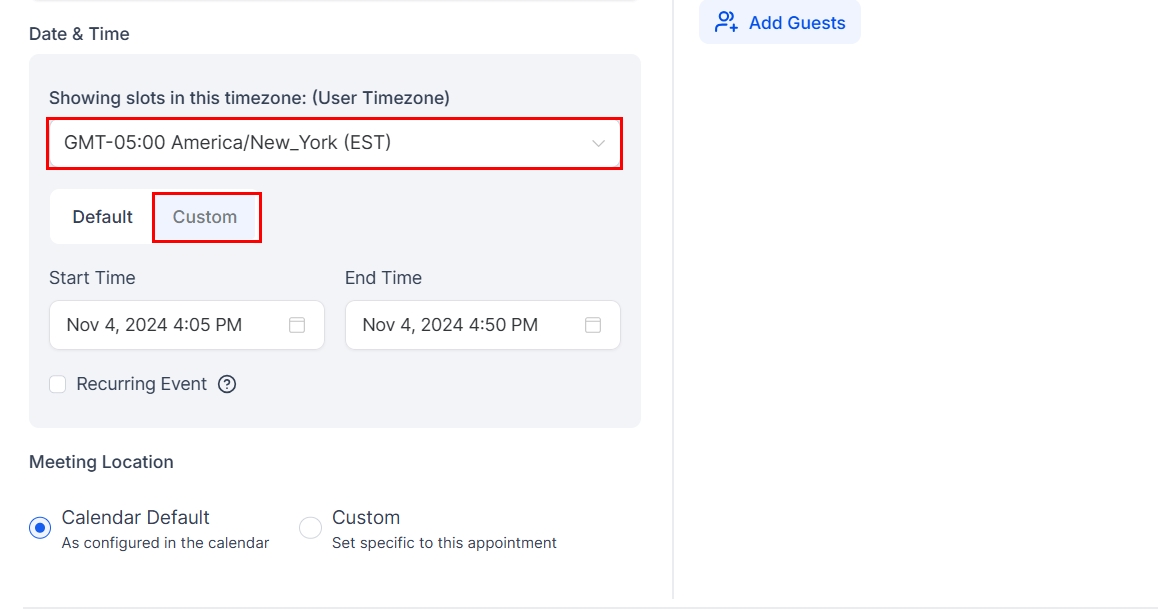The image size is (1167, 610).
Task: Switch to the Default time tab
Action: point(102,217)
